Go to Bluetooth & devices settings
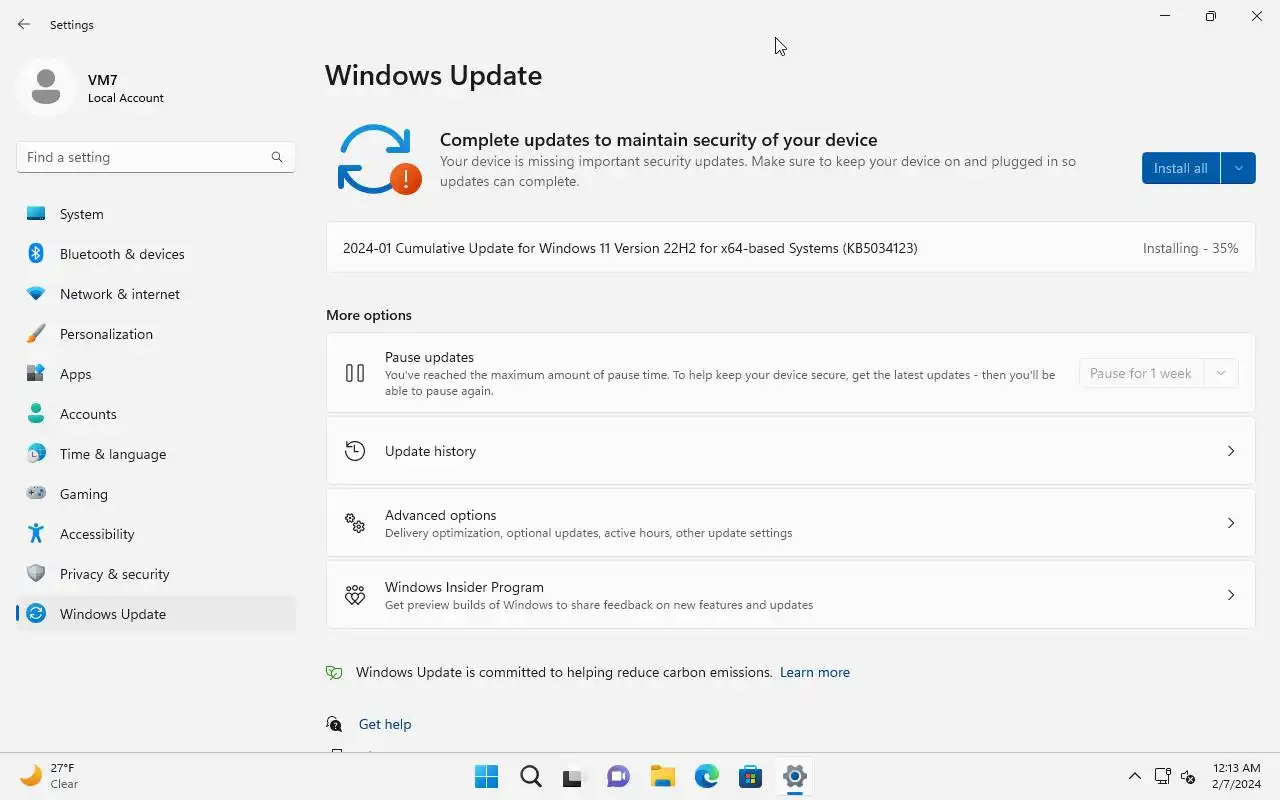The width and height of the screenshot is (1280, 800). point(156,254)
